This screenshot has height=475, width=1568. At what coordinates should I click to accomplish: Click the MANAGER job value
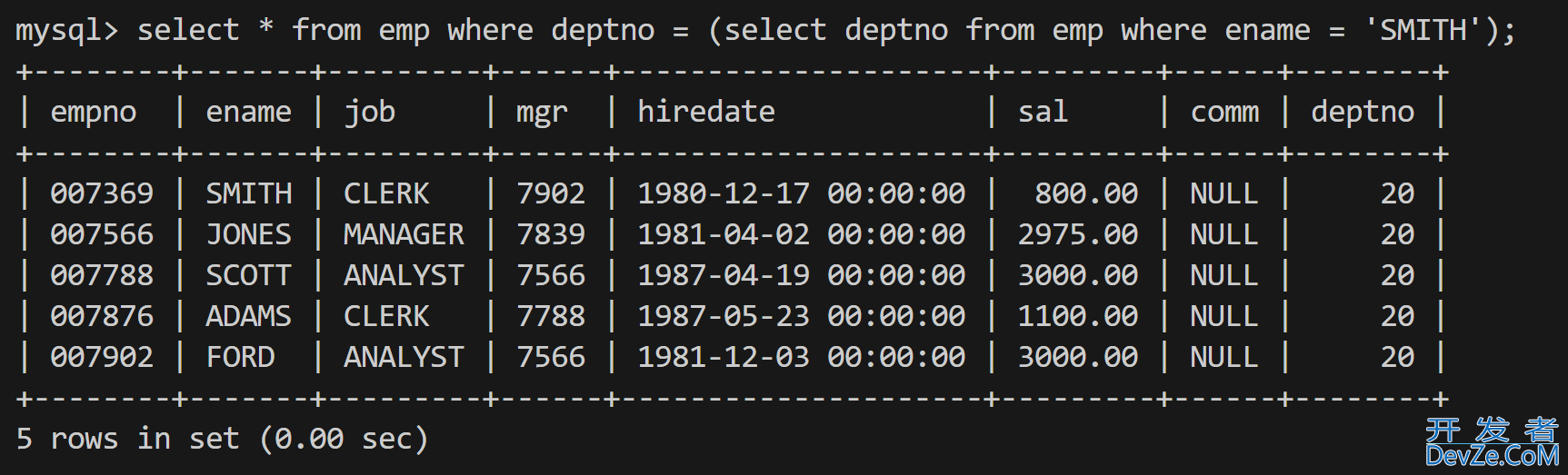[404, 234]
